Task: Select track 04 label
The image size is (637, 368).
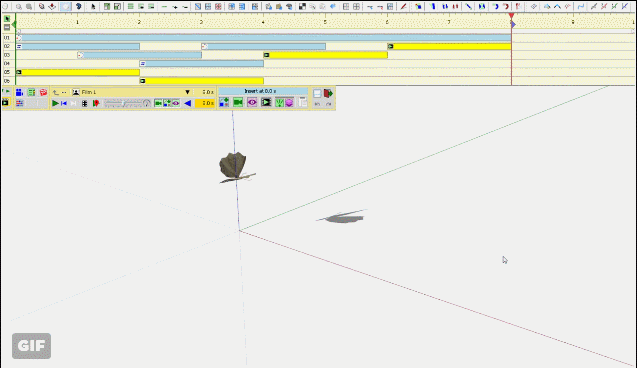Action: click(x=7, y=63)
